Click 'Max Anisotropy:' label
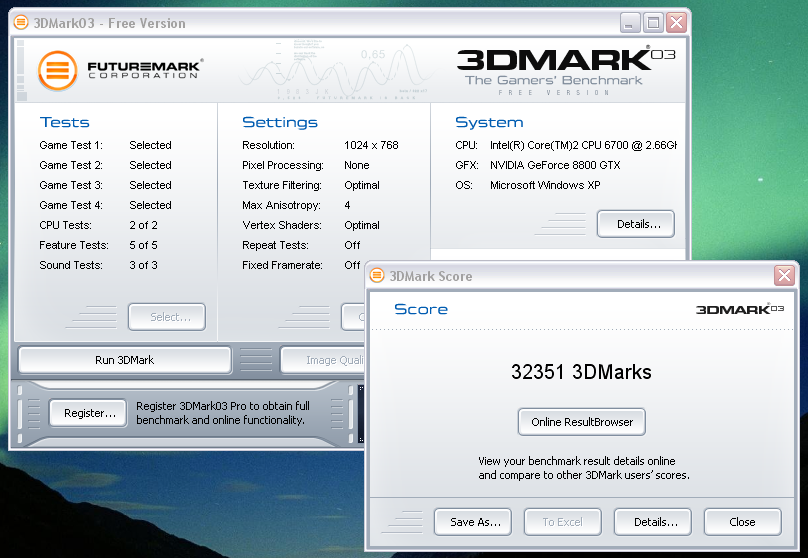 click(x=281, y=205)
